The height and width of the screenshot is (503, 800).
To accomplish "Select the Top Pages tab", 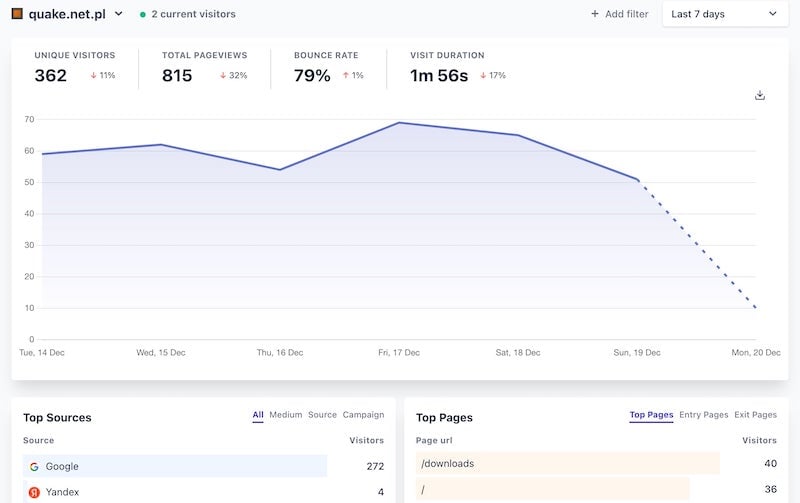I will [652, 415].
